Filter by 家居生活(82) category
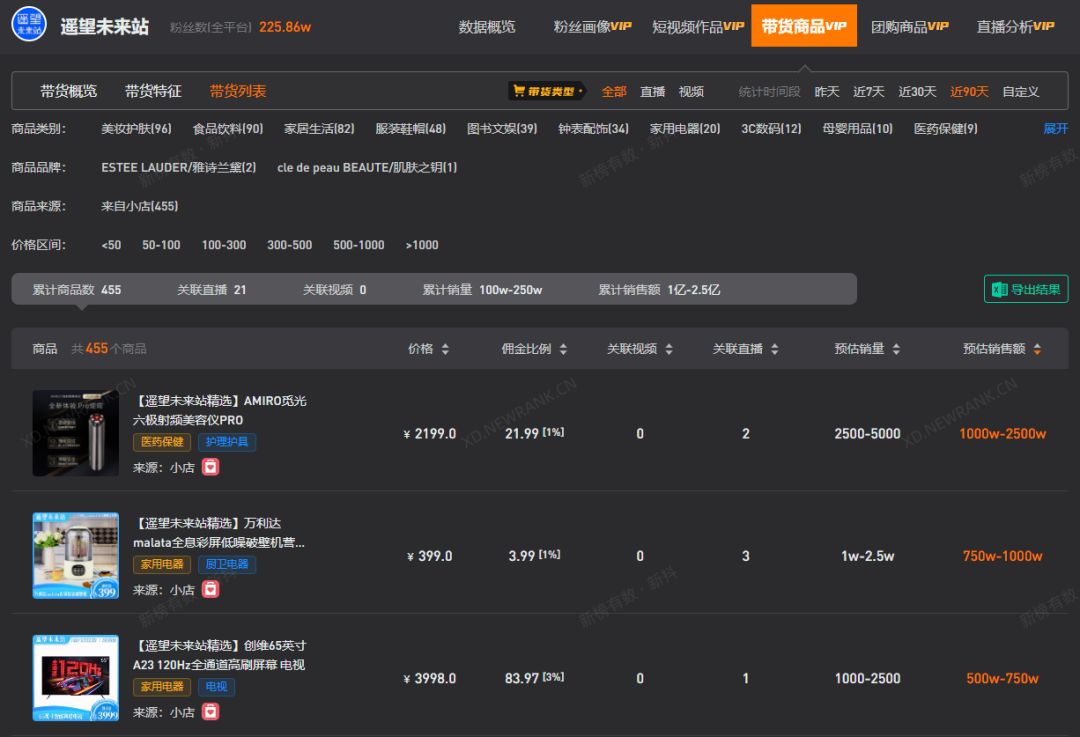 [x=319, y=129]
